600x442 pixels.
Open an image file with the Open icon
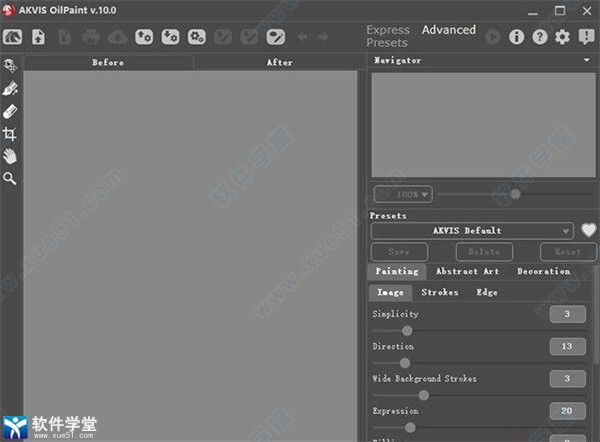[38, 37]
